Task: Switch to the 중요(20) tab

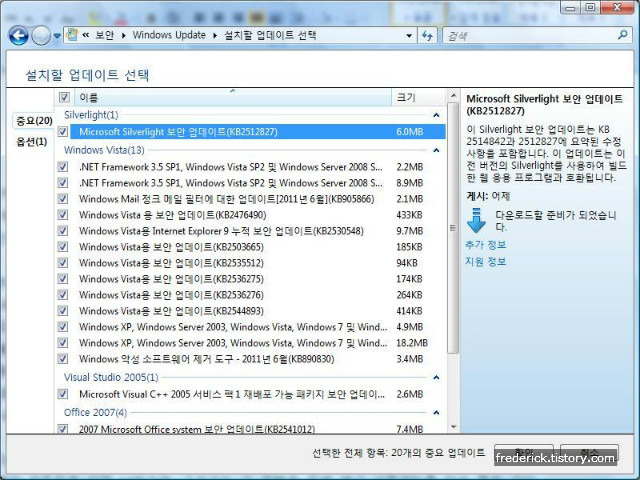Action: coord(34,121)
